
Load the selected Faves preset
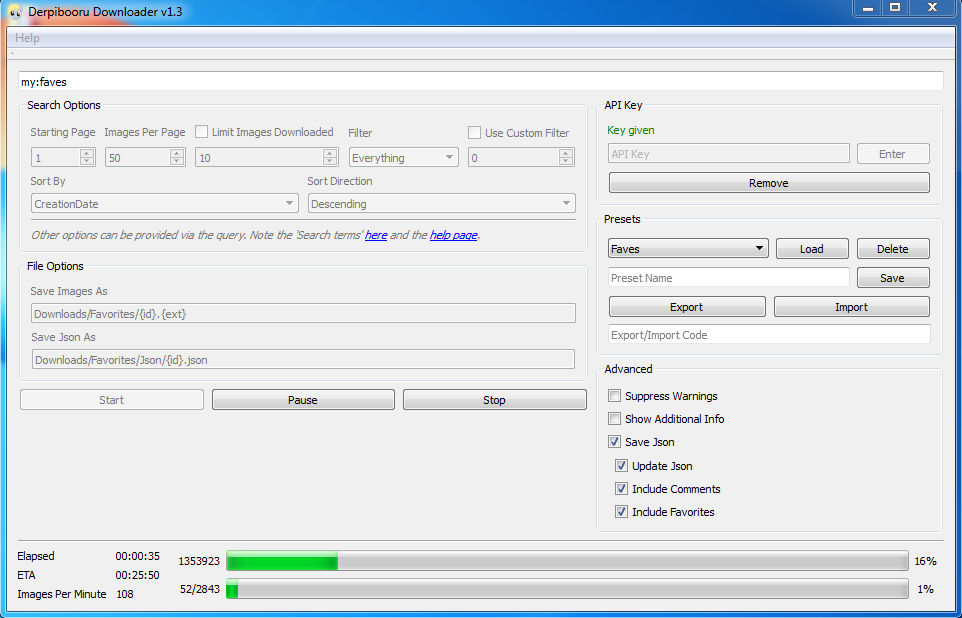[812, 249]
